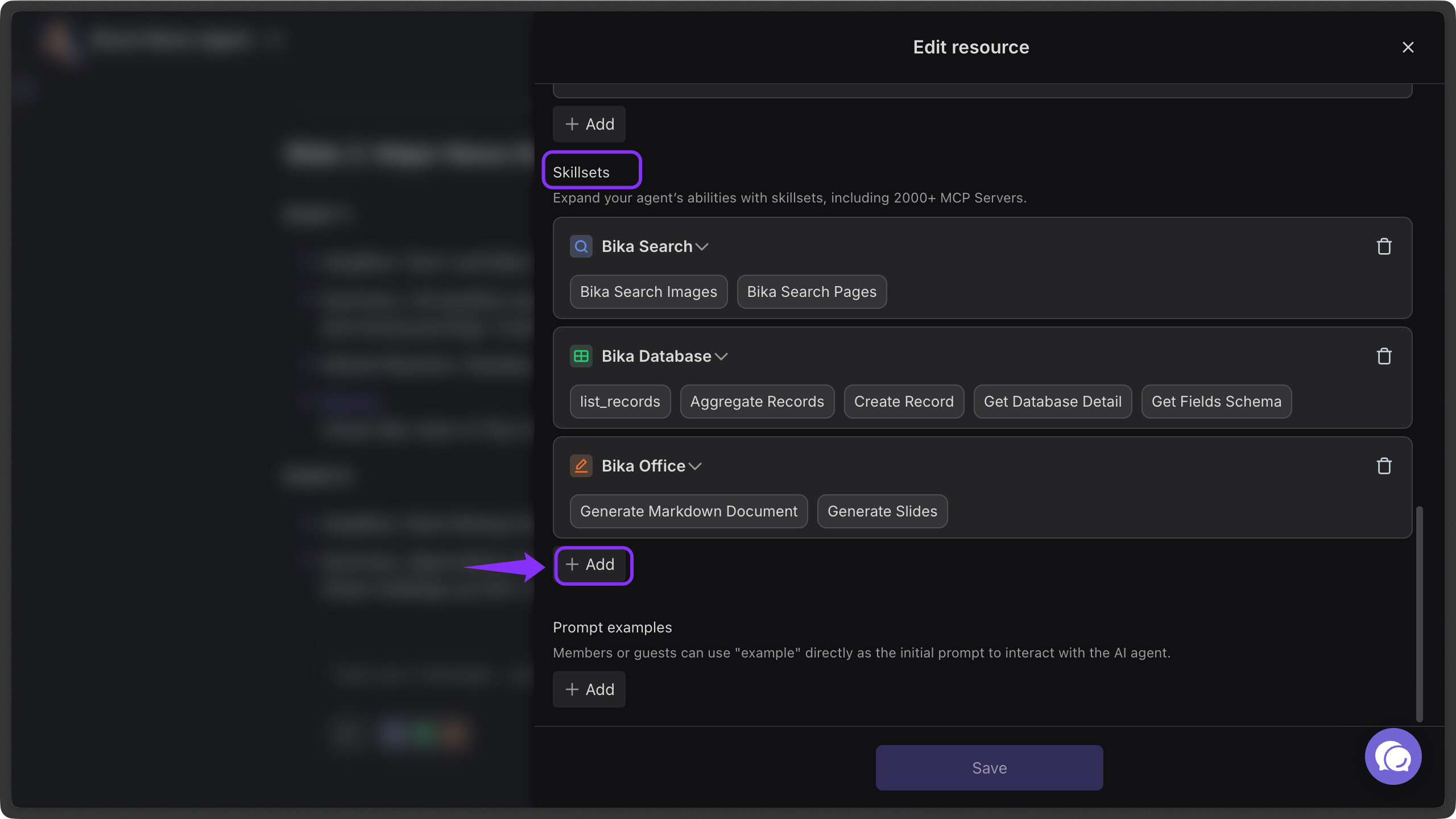Add a new prompt example

589,689
